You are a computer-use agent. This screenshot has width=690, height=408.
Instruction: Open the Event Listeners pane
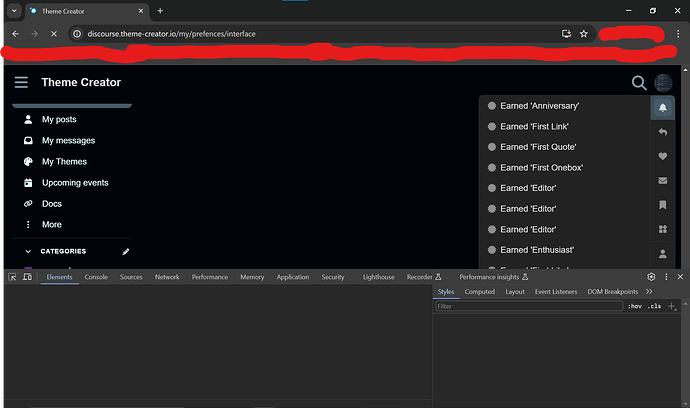556,292
